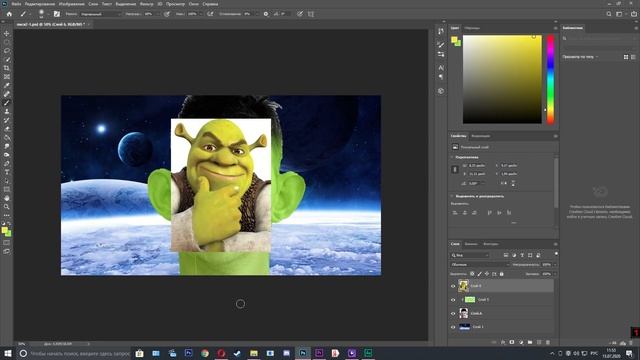Switch to the Образцы swatches tab
The height and width of the screenshot is (360, 640).
click(472, 28)
